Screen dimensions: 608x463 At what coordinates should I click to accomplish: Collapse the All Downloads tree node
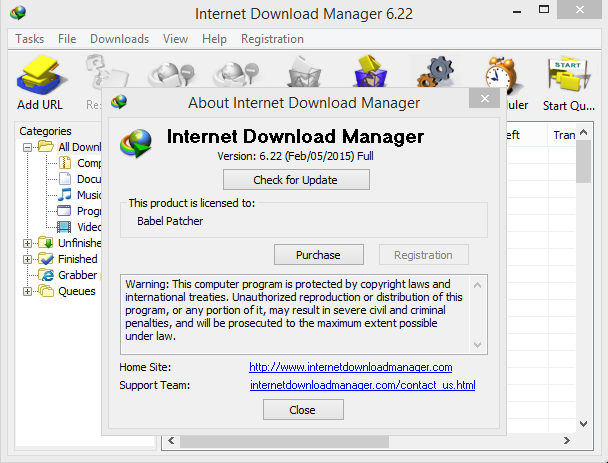pos(27,147)
